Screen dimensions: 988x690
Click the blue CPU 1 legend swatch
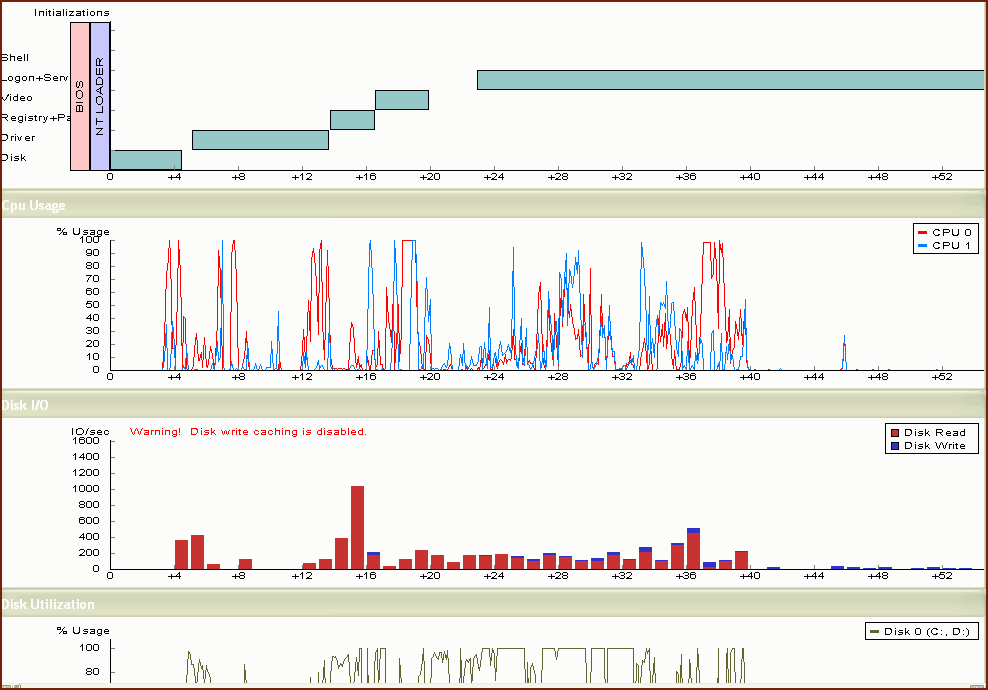[x=922, y=246]
